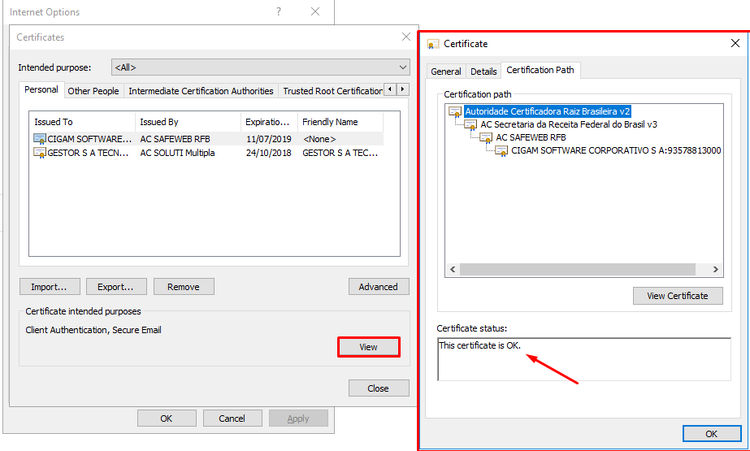Click the View button in Certificates dialog
Screen dimensions: 750x451
coord(368,347)
